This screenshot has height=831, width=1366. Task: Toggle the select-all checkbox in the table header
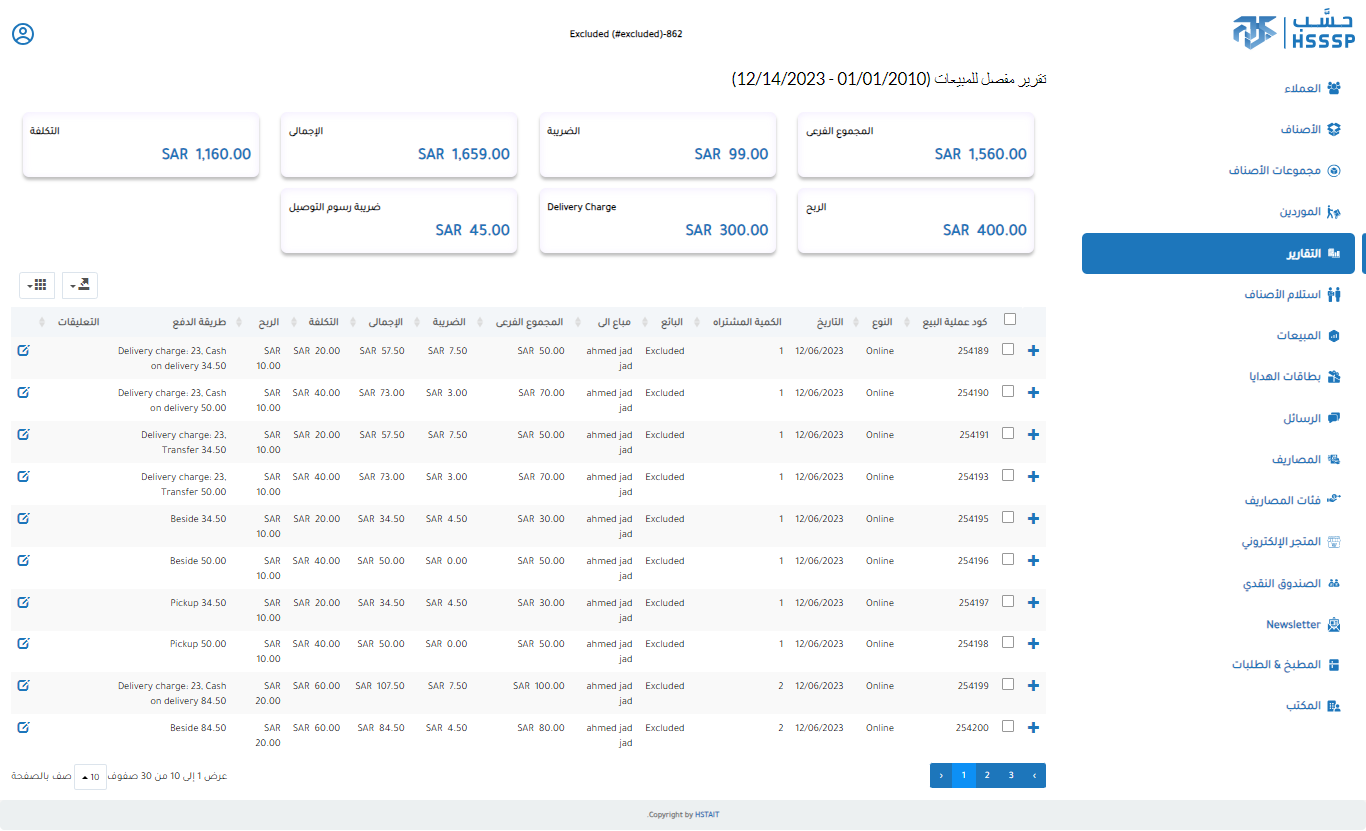pyautogui.click(x=1009, y=320)
